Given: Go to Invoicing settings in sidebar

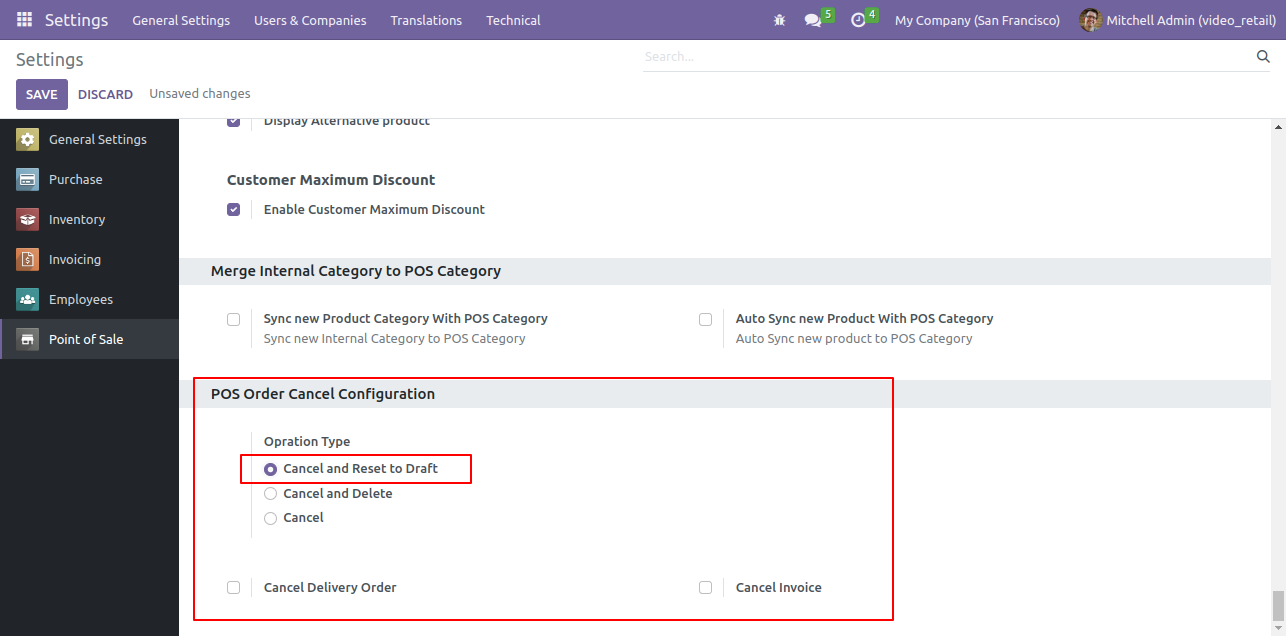Looking at the screenshot, I should [89, 259].
